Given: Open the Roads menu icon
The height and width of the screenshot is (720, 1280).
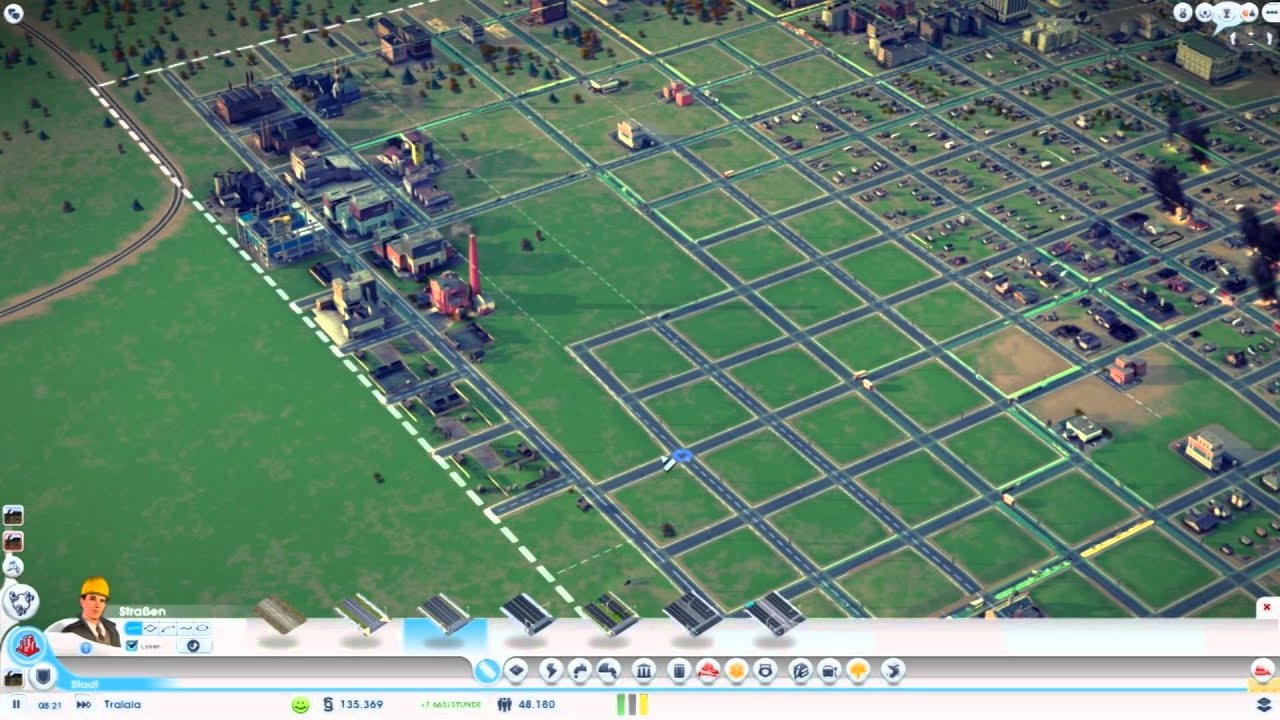Looking at the screenshot, I should pyautogui.click(x=486, y=671).
